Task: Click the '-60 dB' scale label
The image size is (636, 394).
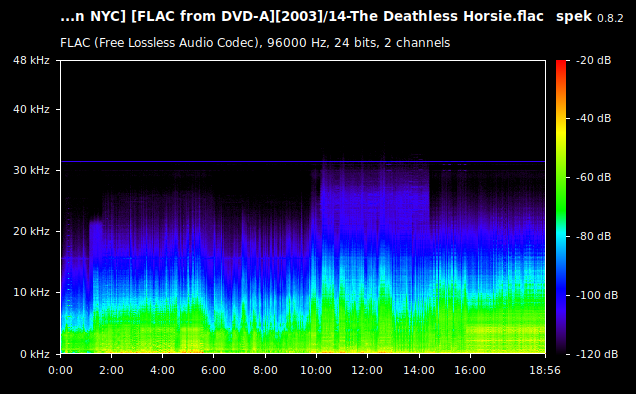Action: [594, 177]
